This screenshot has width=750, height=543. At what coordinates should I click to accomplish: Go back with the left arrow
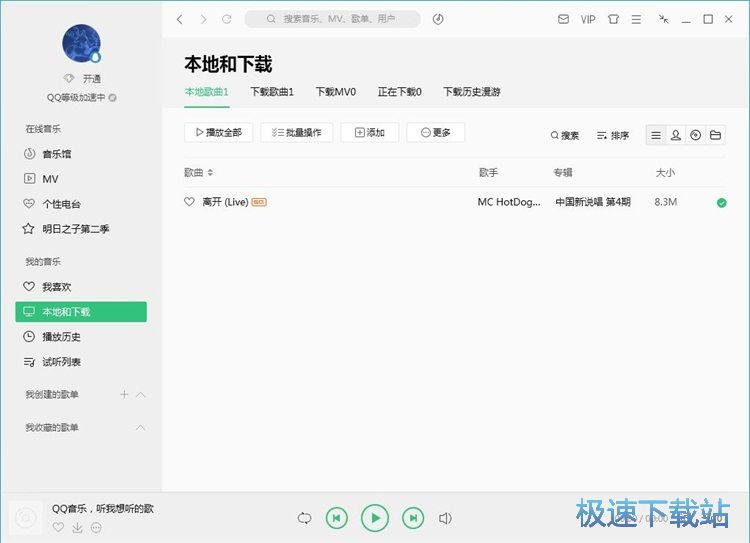[x=179, y=19]
